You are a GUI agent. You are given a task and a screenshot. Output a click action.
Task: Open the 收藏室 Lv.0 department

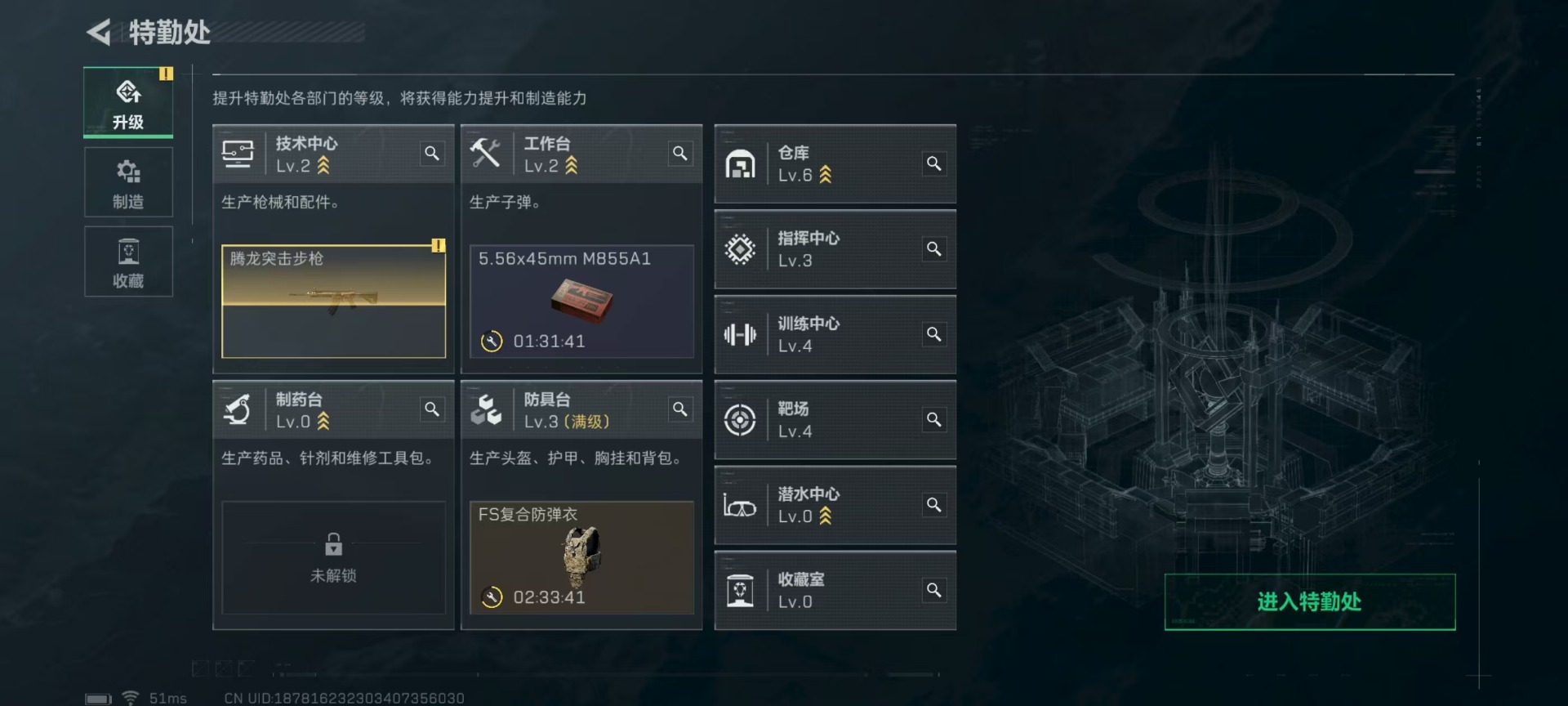click(835, 590)
